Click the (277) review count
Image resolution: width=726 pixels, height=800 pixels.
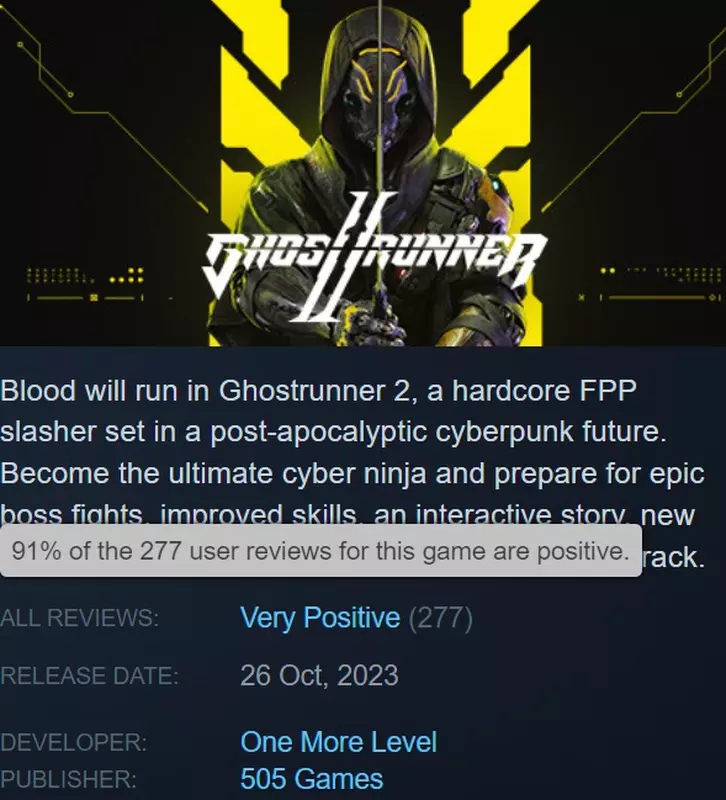pyautogui.click(x=440, y=618)
